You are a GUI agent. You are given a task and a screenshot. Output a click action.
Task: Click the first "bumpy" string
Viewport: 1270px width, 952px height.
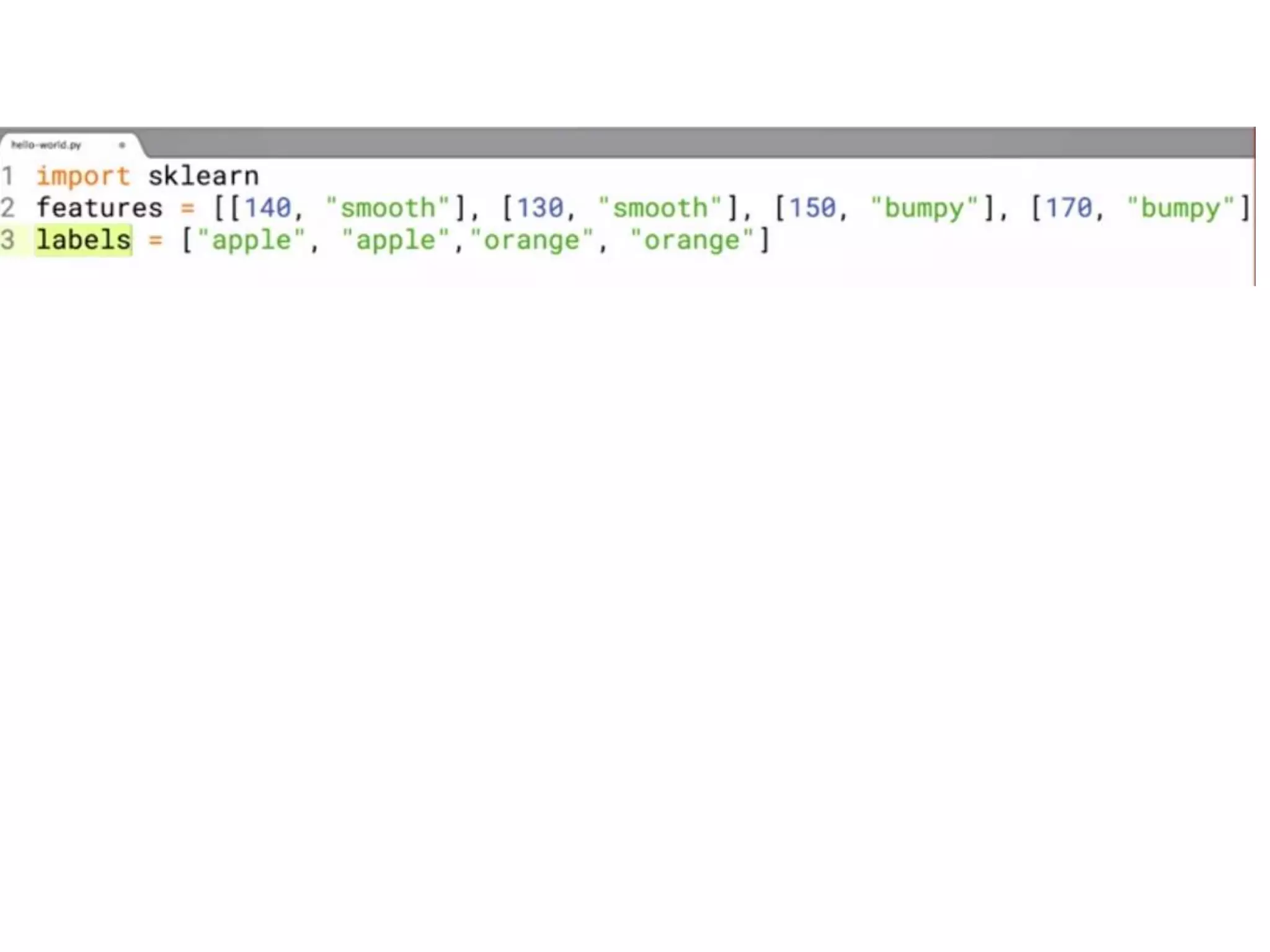[924, 208]
